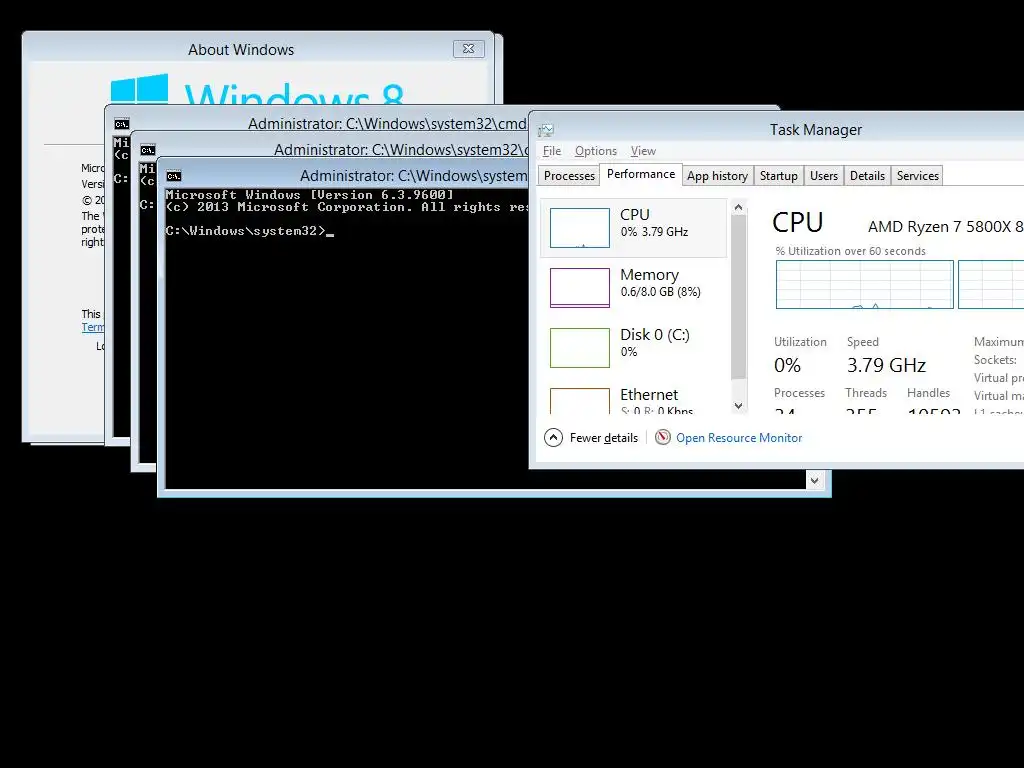Viewport: 1024px width, 768px height.
Task: Close the About Windows dialog
Action: click(468, 49)
